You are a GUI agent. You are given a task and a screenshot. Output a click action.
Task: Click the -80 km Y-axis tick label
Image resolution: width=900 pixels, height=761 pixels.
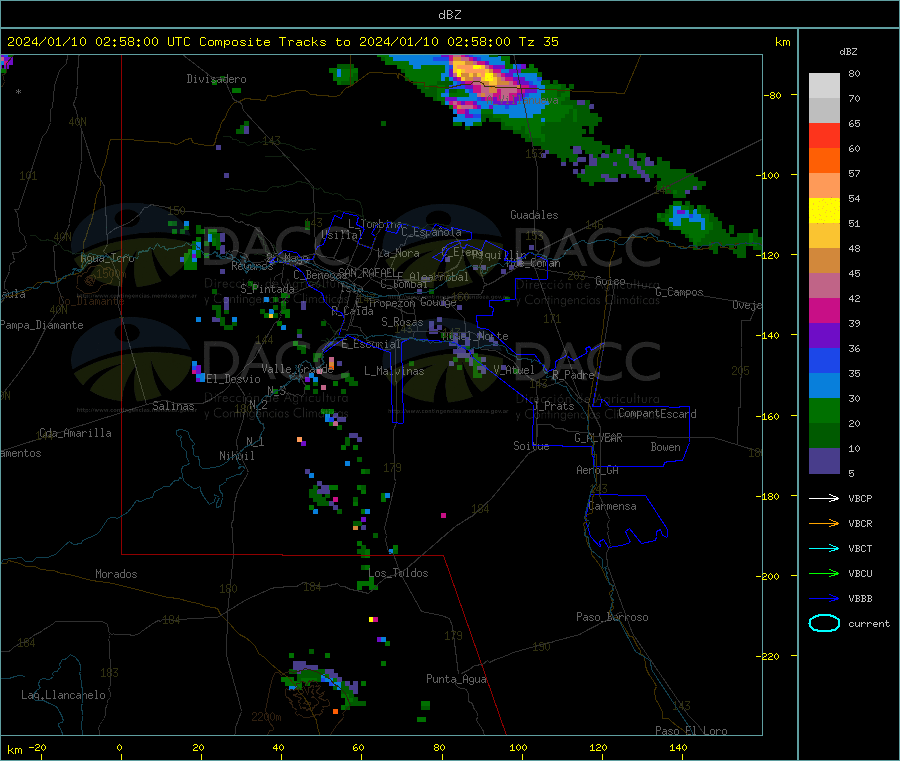772,95
